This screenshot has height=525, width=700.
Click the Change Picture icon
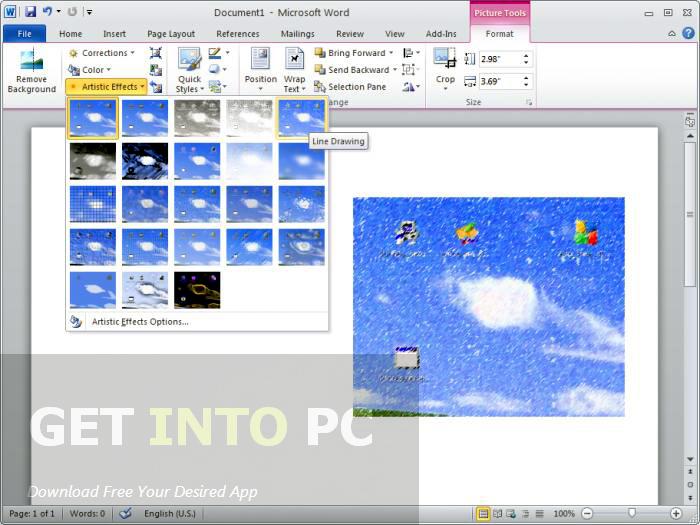coord(155,70)
